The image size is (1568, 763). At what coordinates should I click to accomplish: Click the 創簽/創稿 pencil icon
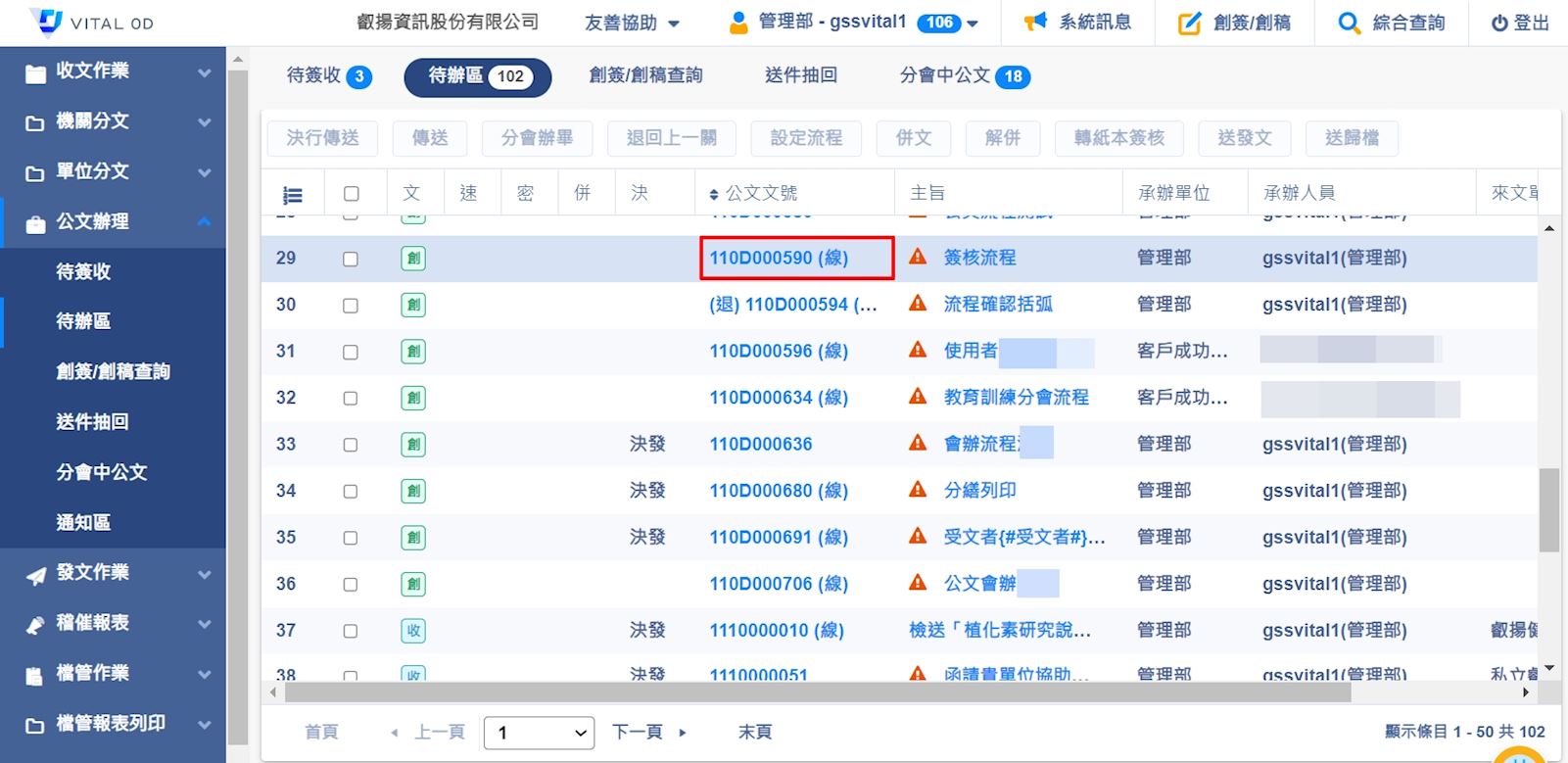pyautogui.click(x=1189, y=23)
